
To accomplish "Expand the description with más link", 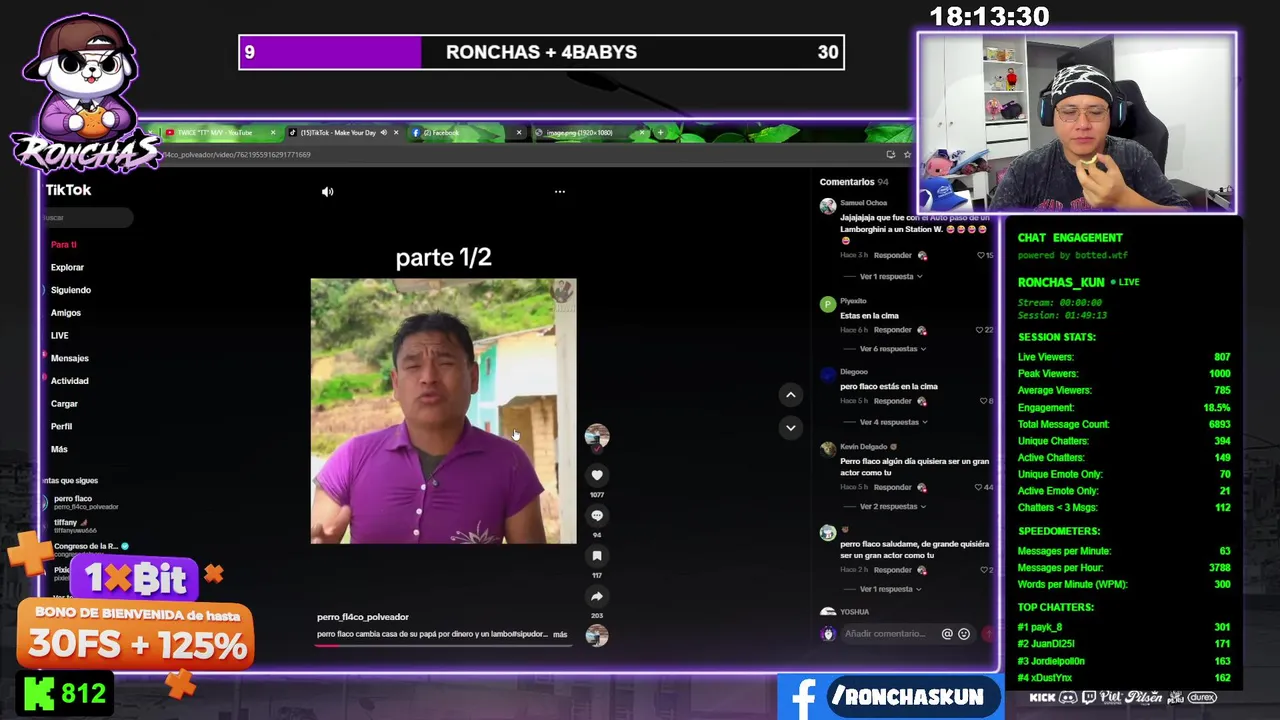I will (560, 634).
